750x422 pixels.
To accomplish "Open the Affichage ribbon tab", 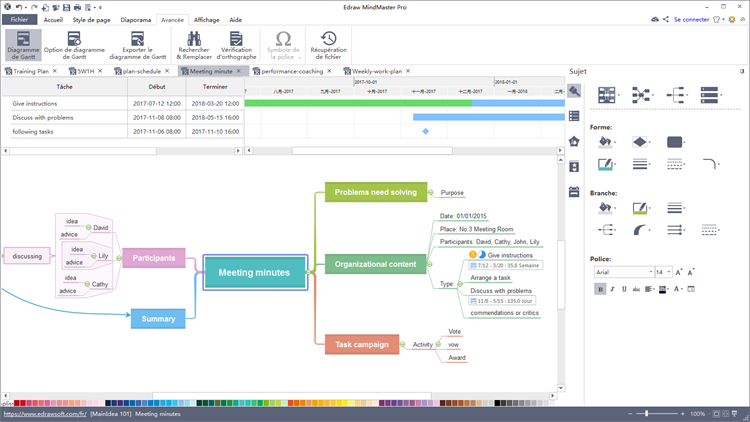I will [x=207, y=20].
